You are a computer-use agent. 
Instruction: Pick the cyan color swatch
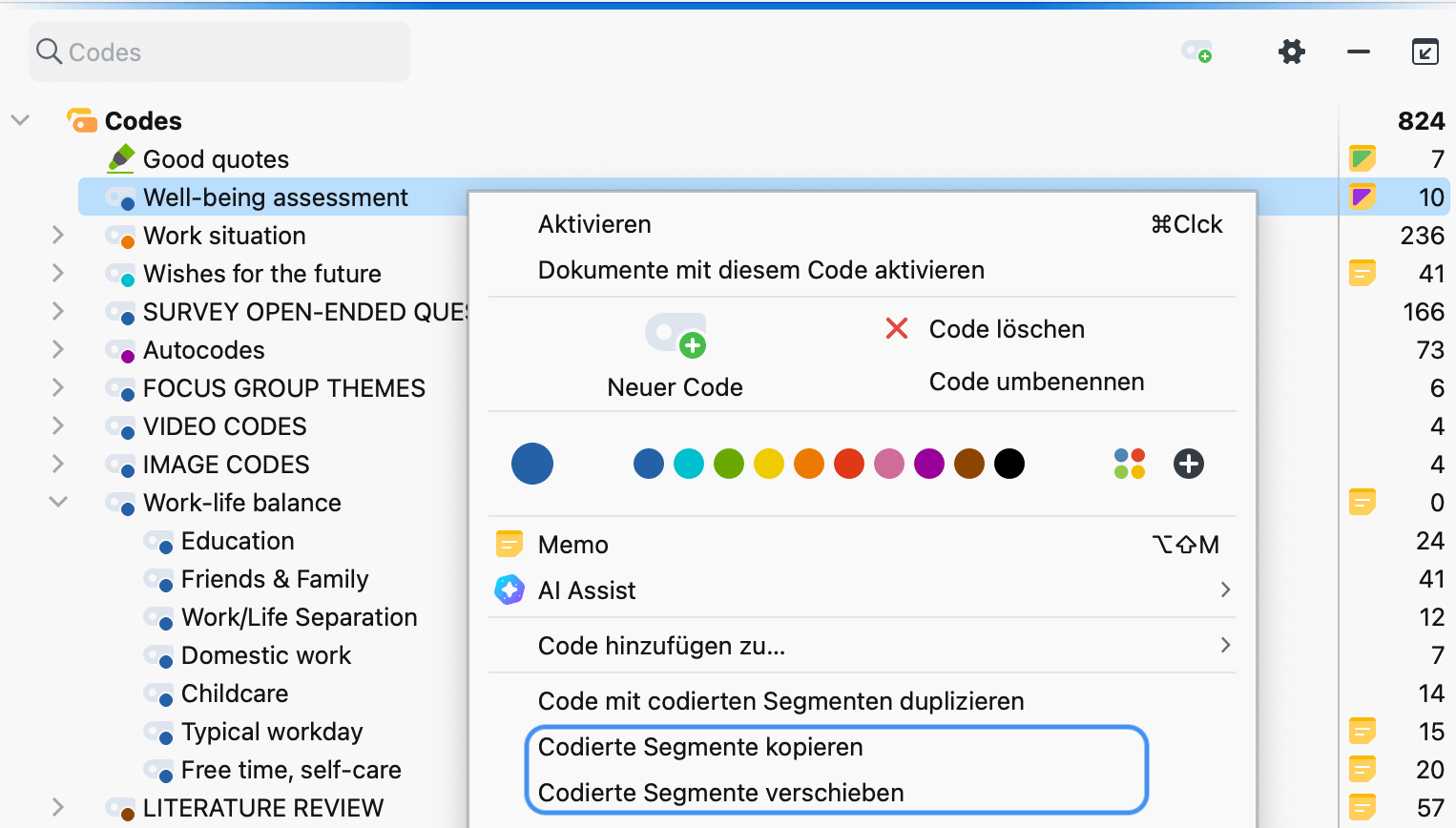click(689, 464)
